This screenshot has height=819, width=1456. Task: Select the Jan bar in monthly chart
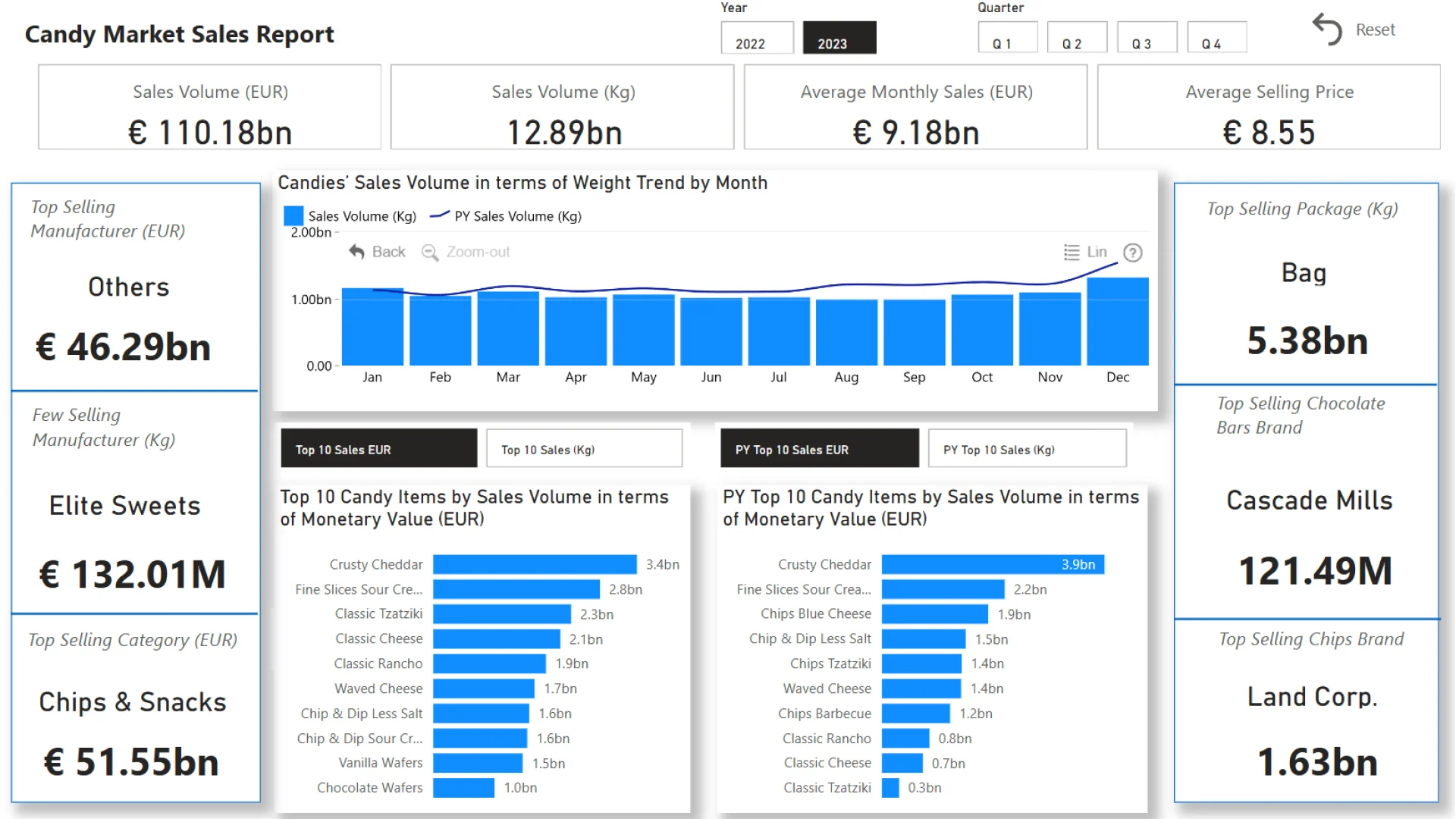pos(372,327)
